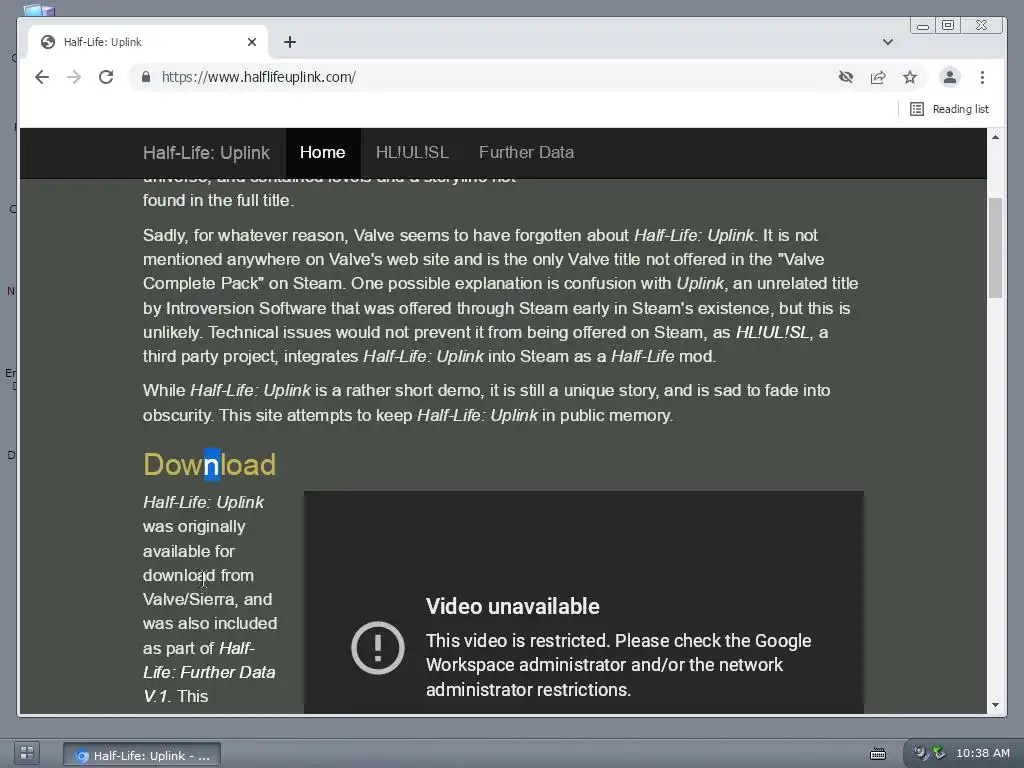Click the 'Sadly, for whatever reason' paragraph
This screenshot has width=1024, height=768.
click(500, 296)
